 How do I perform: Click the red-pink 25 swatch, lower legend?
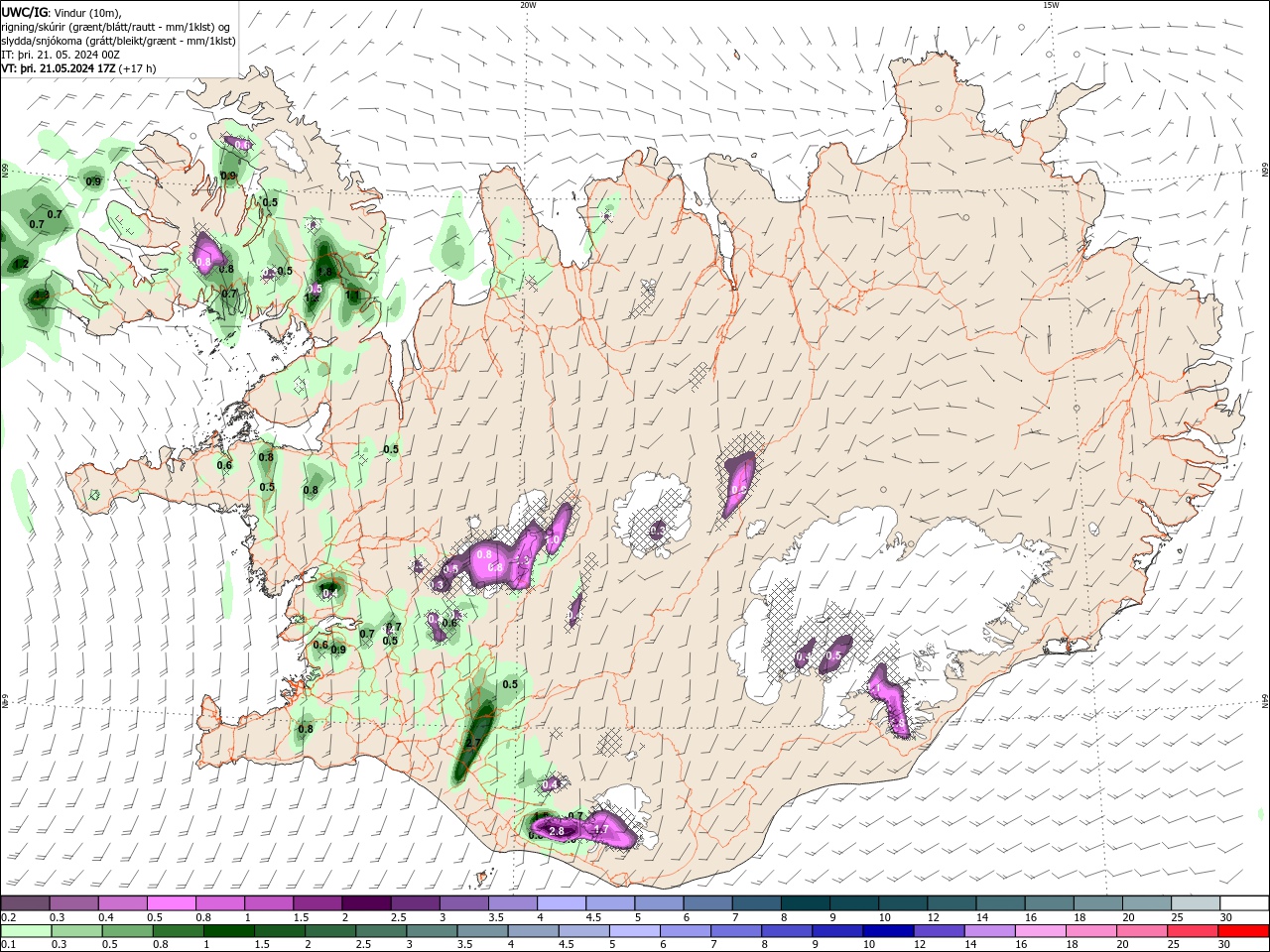pos(1194,930)
